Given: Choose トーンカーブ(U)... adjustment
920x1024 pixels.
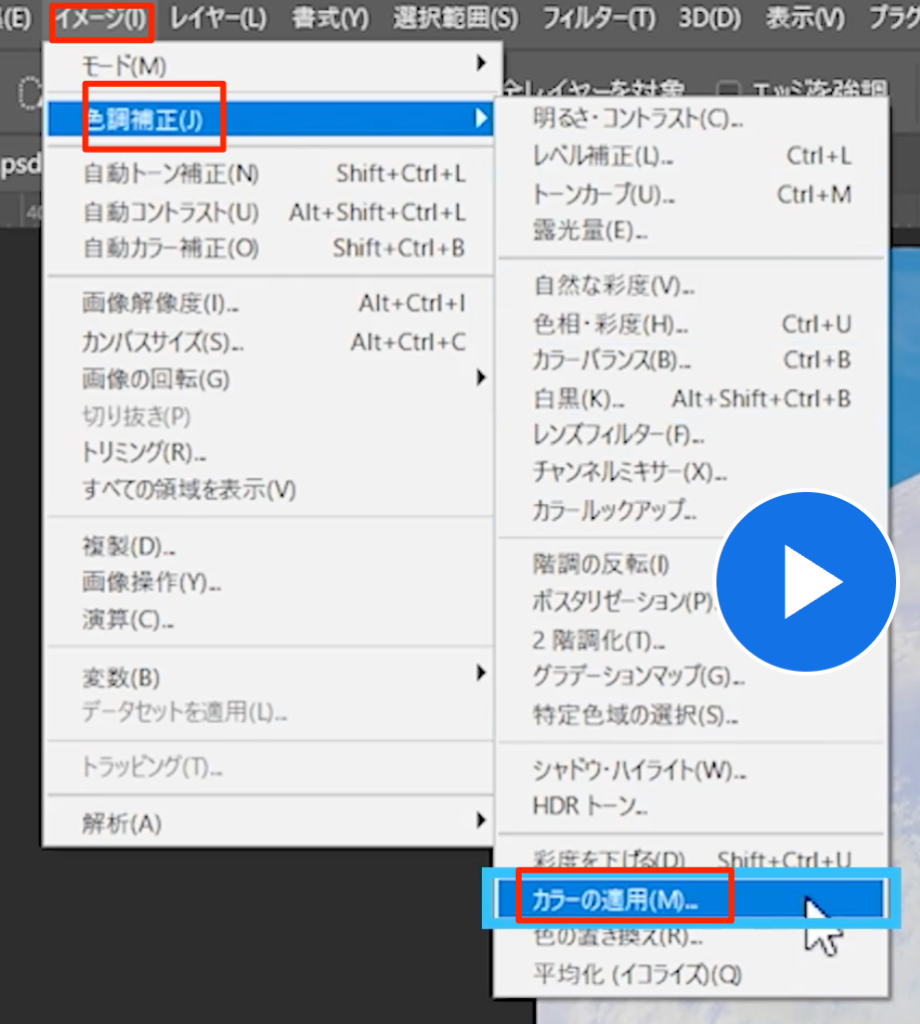Looking at the screenshot, I should 597,193.
